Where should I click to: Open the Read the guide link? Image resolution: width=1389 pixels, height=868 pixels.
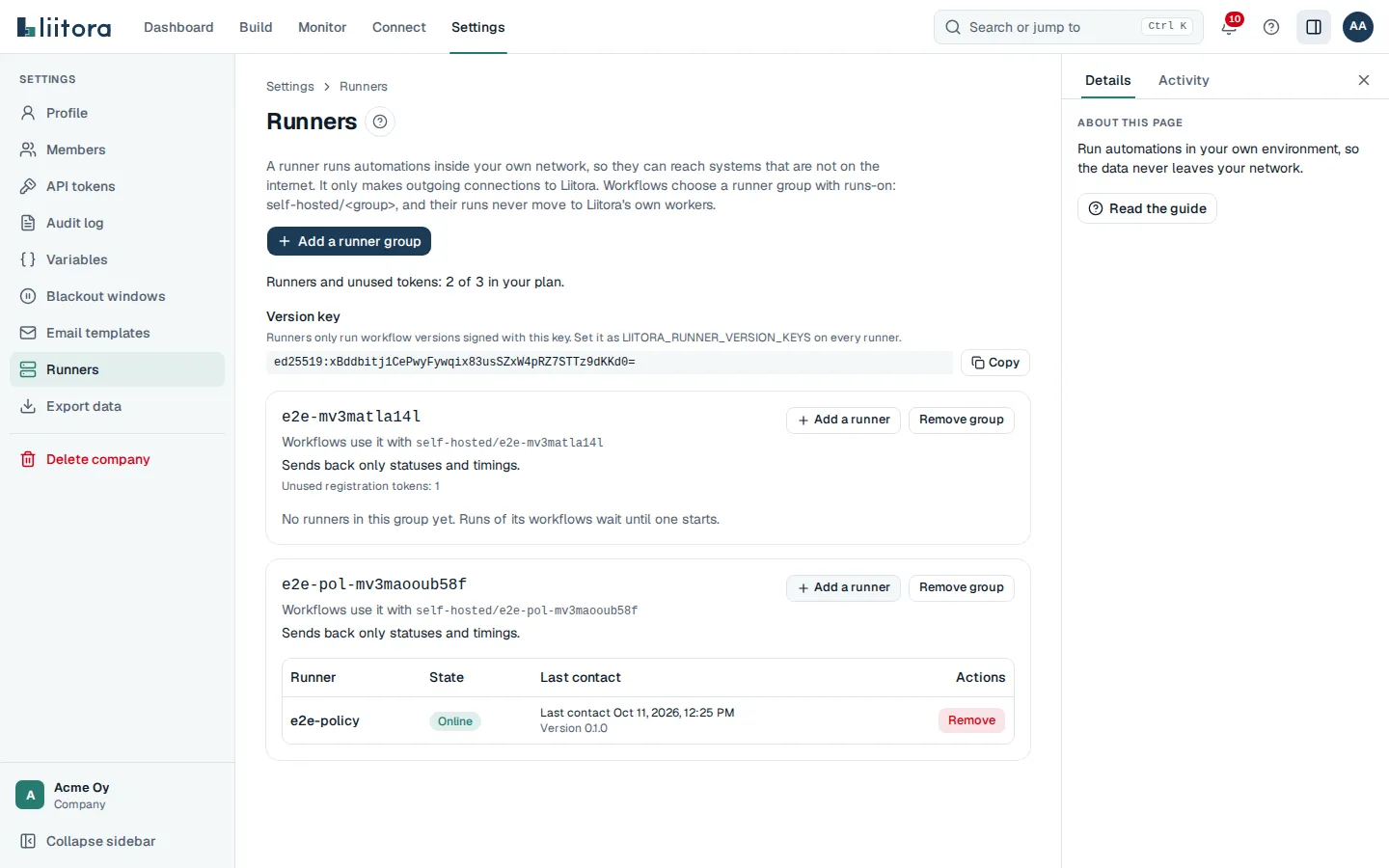[1147, 208]
